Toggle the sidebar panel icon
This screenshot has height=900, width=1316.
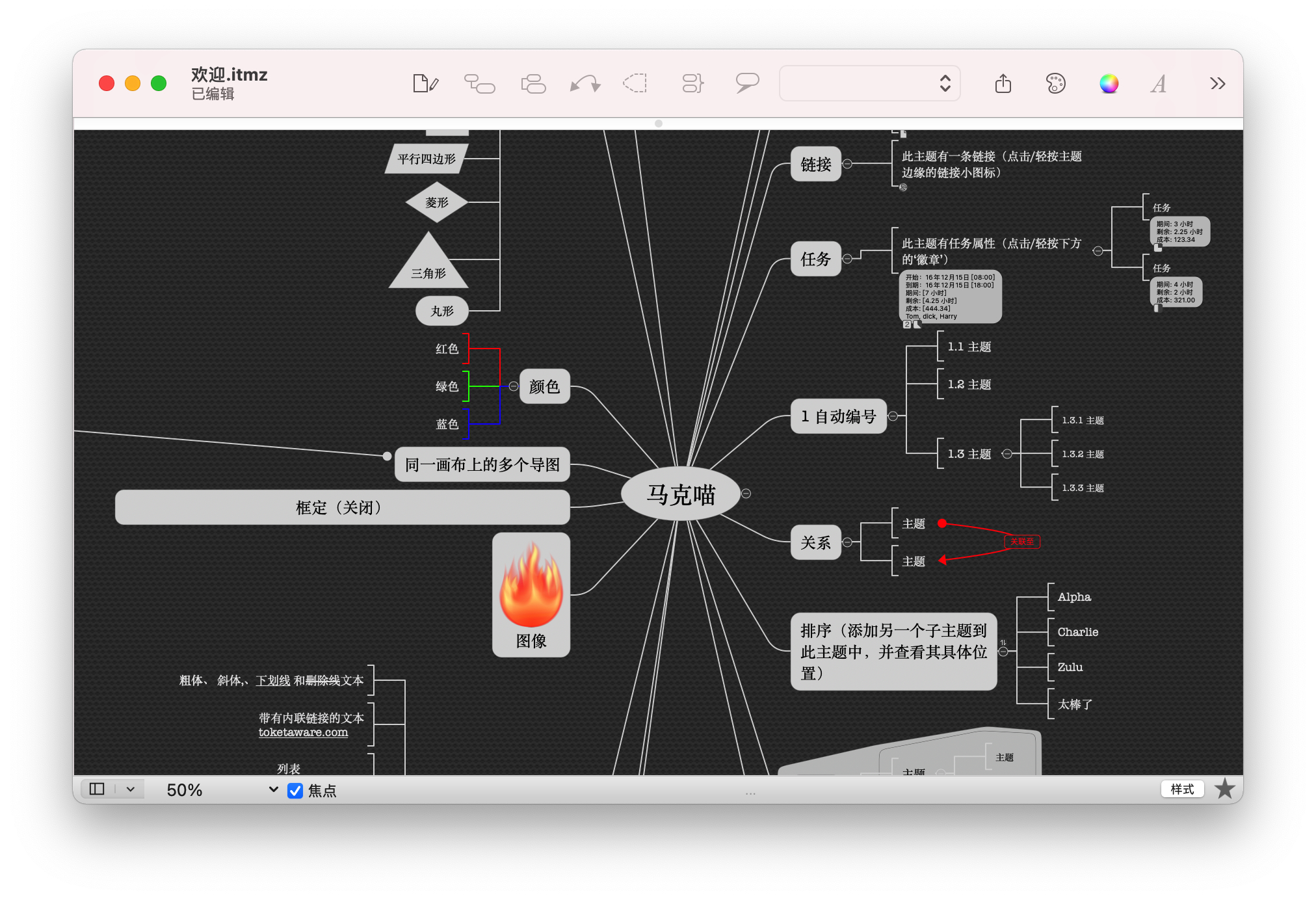click(x=97, y=789)
